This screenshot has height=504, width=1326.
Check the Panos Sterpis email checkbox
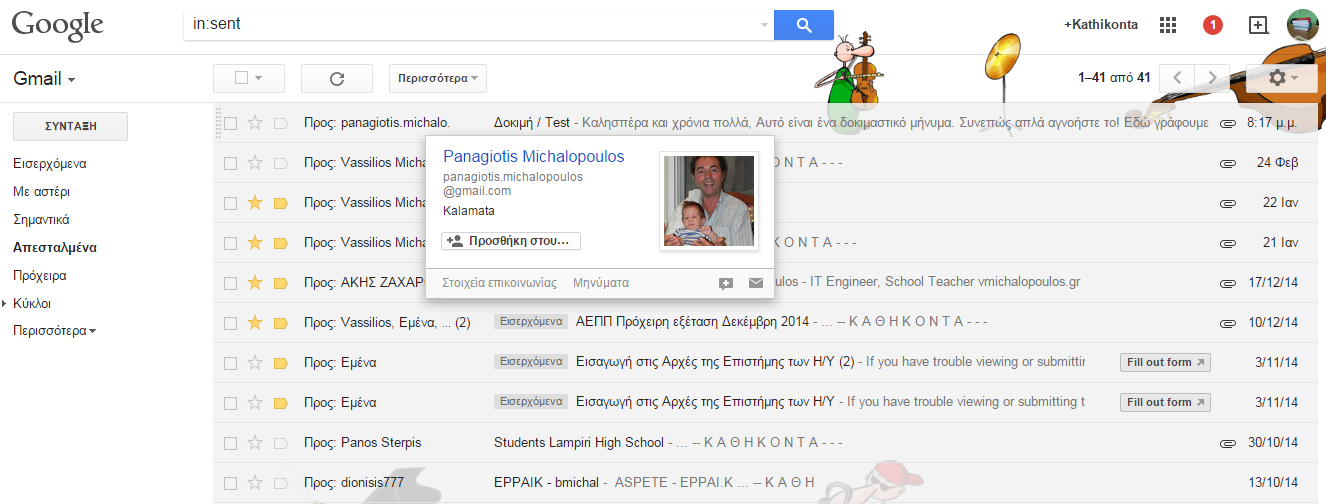(230, 443)
